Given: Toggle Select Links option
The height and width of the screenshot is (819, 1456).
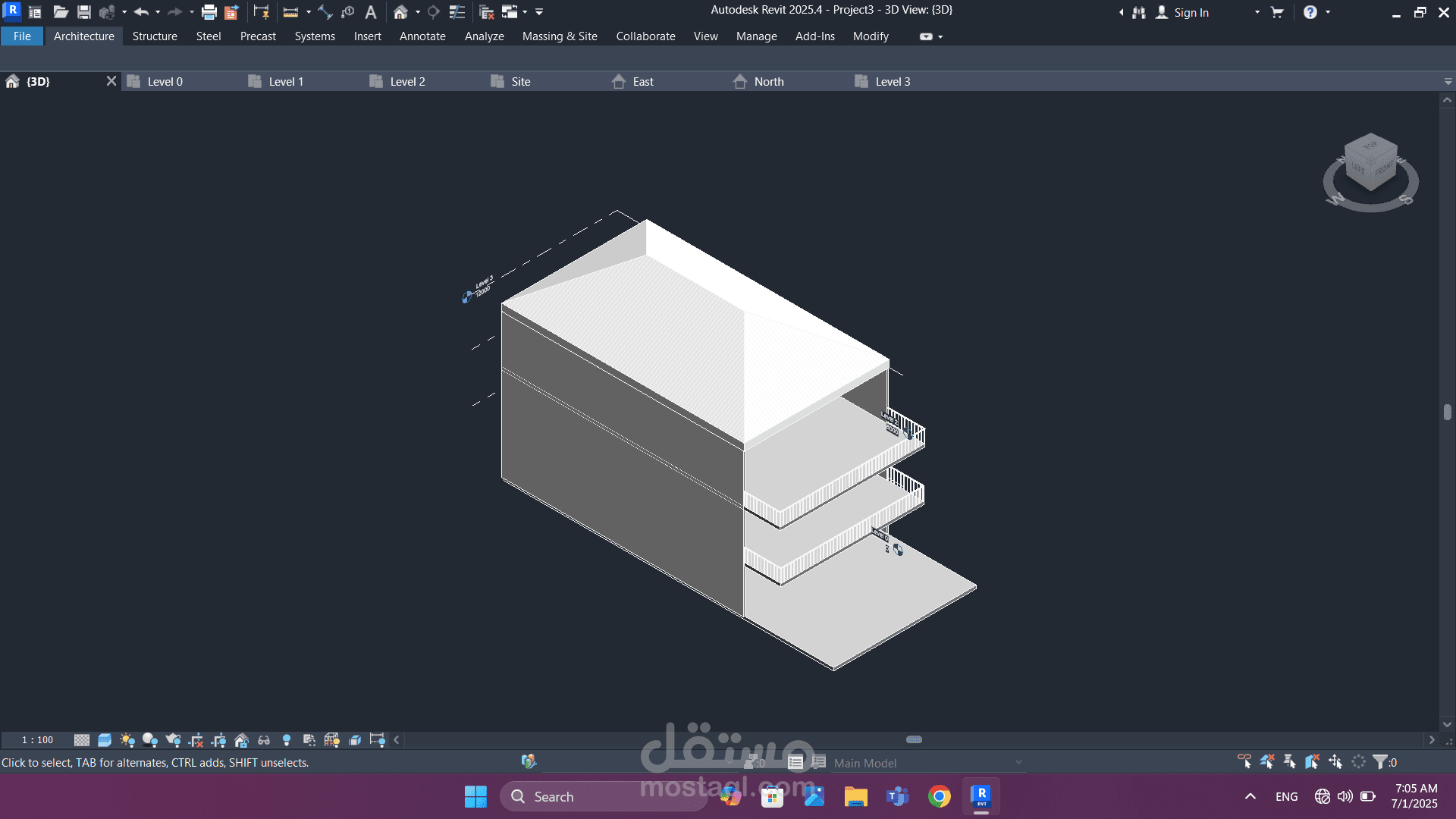Looking at the screenshot, I should tap(1244, 761).
